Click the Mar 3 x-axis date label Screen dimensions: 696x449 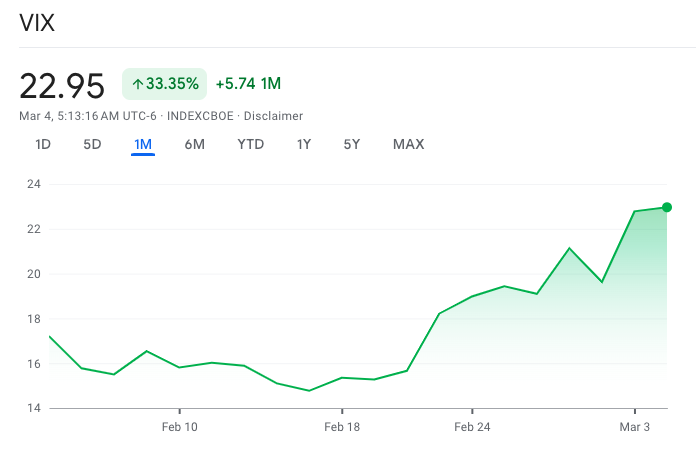[x=635, y=426]
